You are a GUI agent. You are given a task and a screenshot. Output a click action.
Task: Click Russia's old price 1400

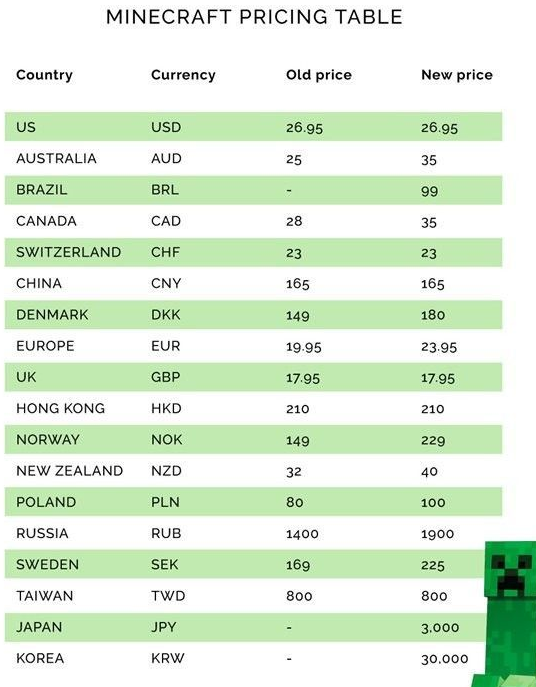pos(302,534)
